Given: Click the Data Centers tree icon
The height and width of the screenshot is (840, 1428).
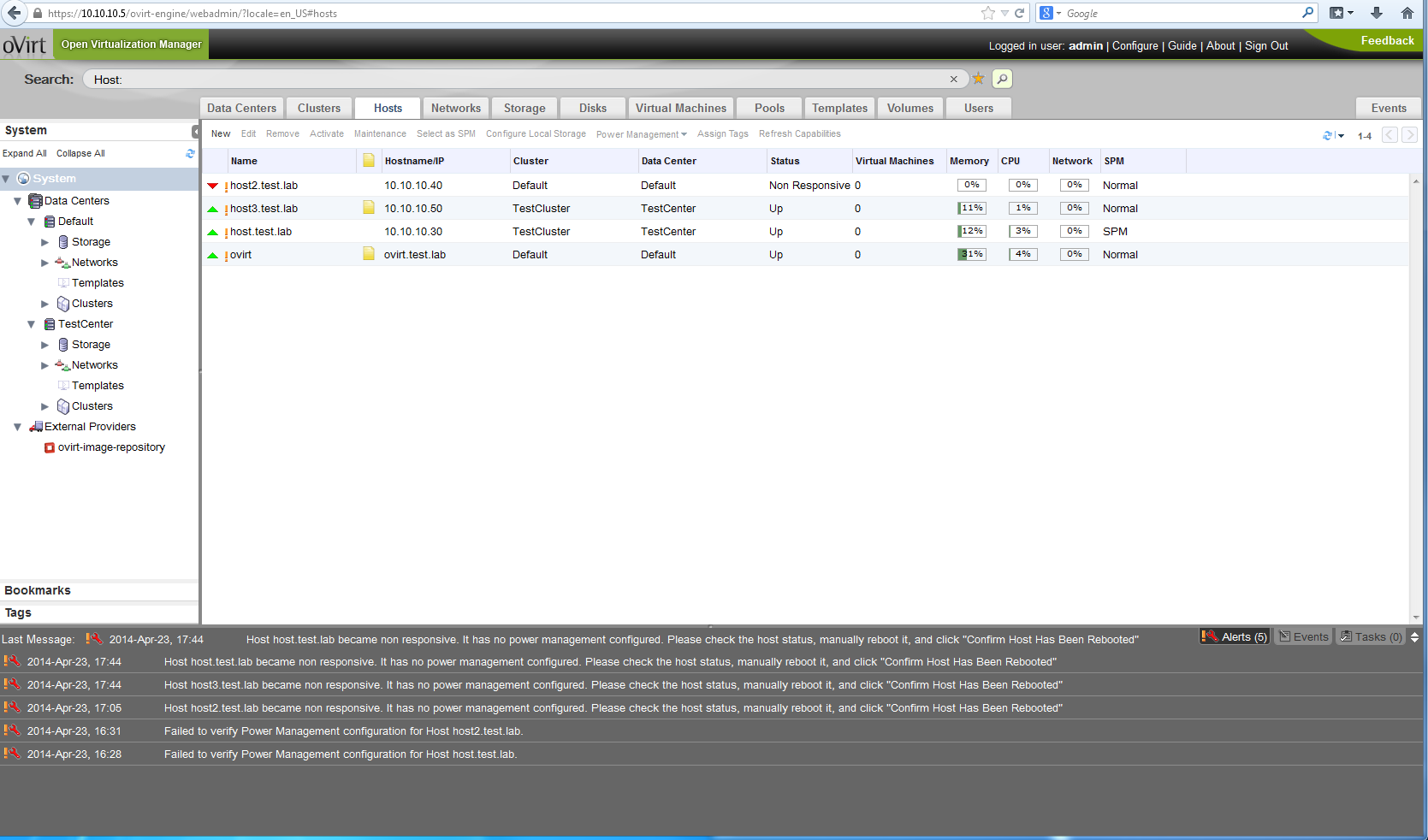Looking at the screenshot, I should pos(36,201).
